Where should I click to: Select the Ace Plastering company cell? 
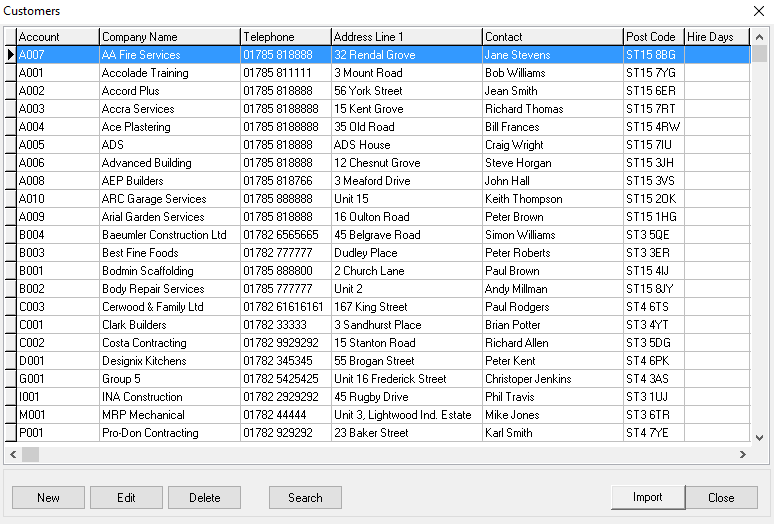click(170, 127)
